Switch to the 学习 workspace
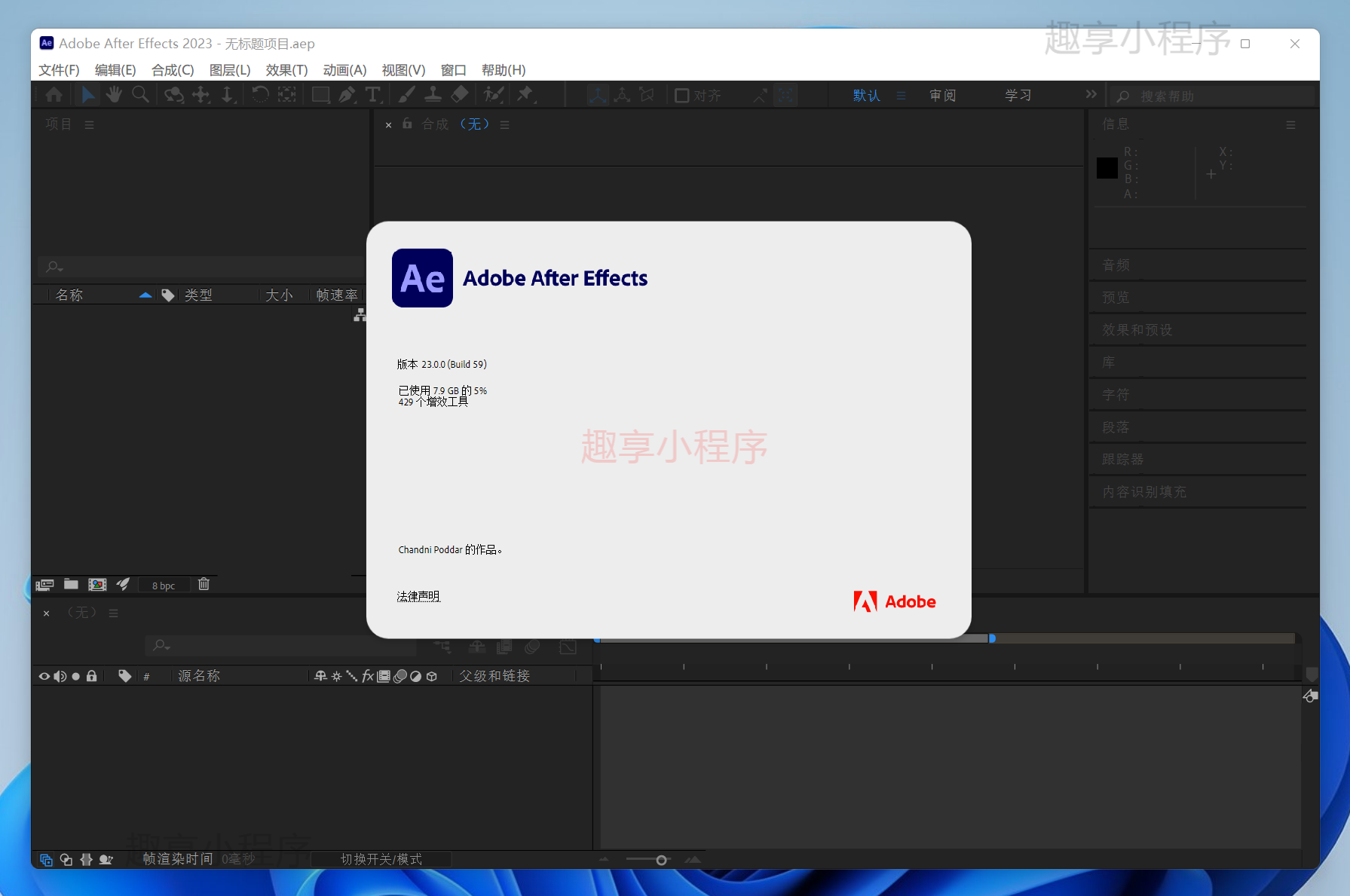 tap(1018, 96)
